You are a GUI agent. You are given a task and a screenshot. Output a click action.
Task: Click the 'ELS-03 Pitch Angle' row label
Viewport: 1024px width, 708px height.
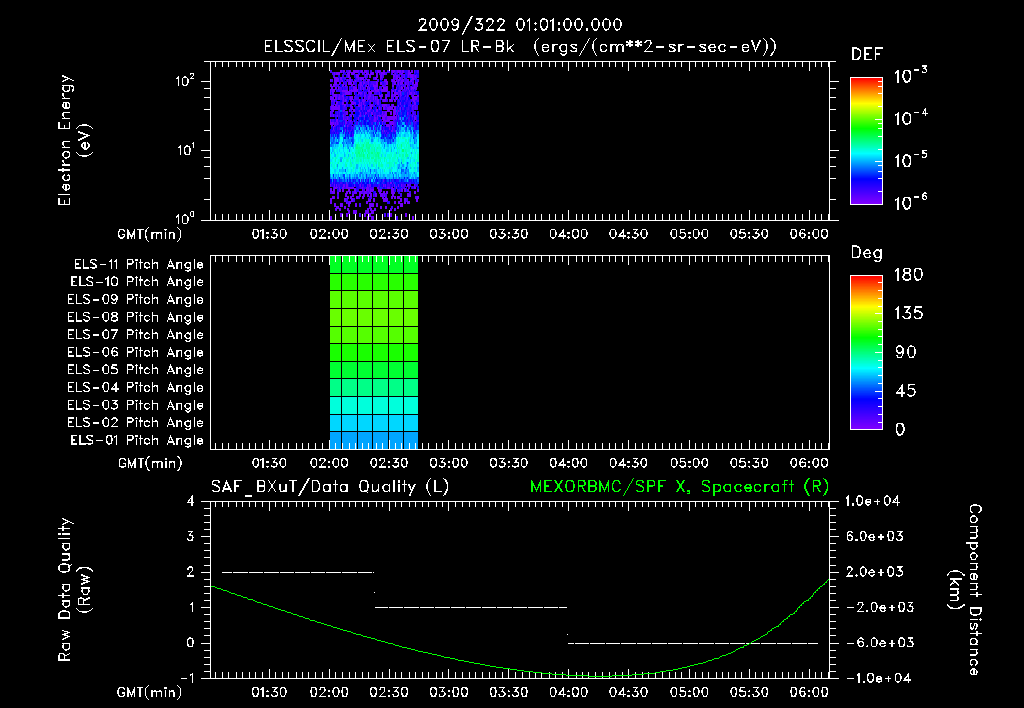135,406
